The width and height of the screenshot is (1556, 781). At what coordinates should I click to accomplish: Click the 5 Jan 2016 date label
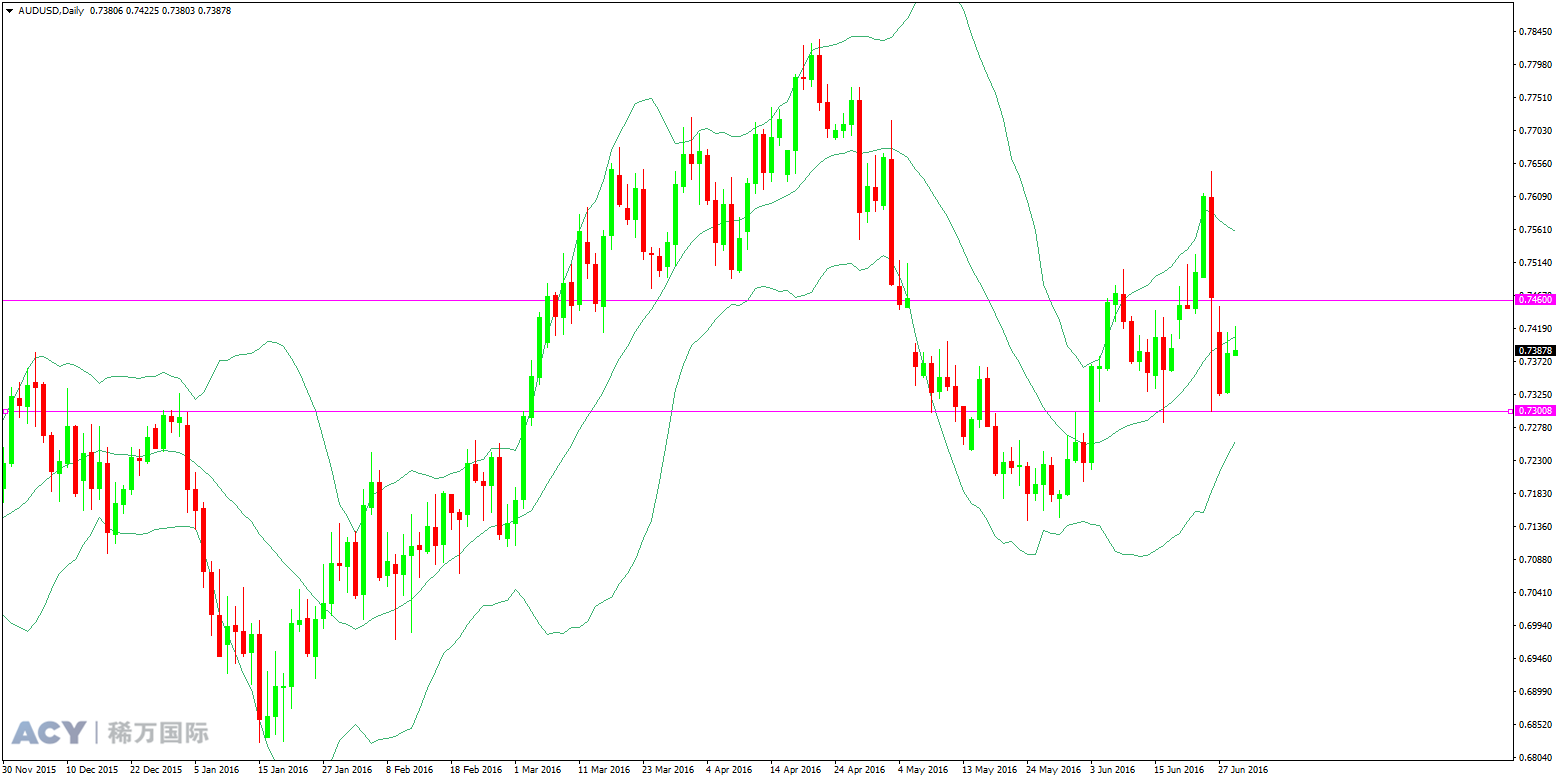217,771
